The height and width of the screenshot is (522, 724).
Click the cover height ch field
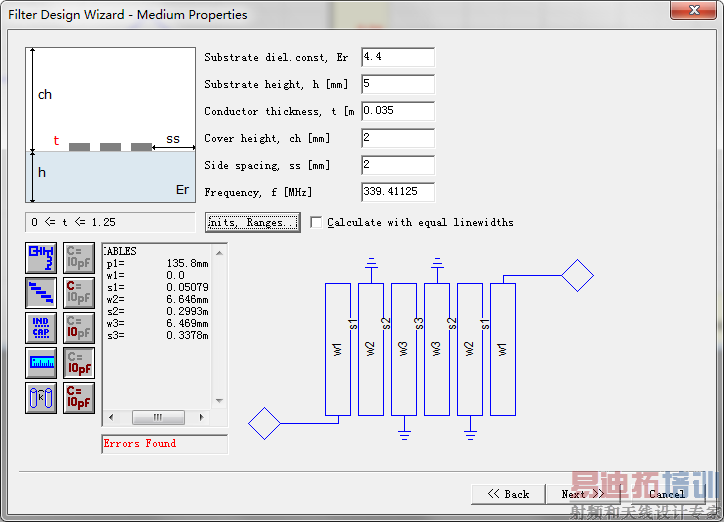pyautogui.click(x=398, y=138)
